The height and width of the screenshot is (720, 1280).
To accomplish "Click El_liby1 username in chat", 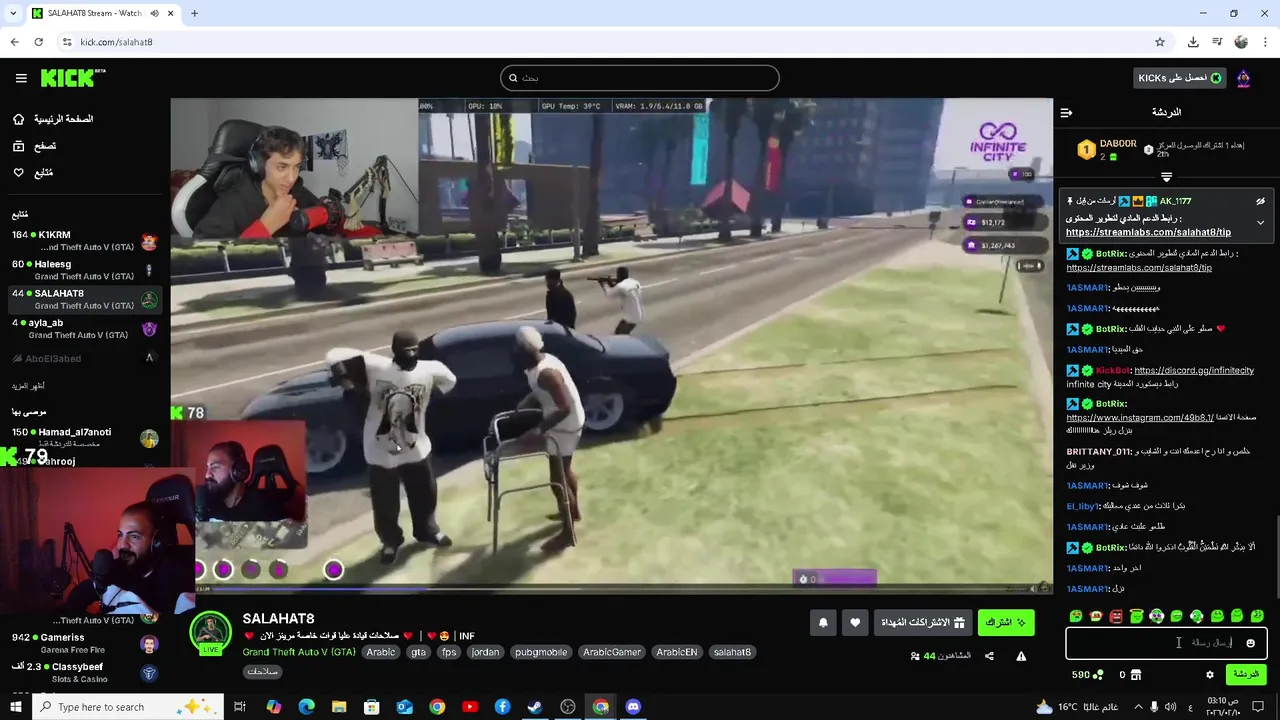I will 1083,506.
